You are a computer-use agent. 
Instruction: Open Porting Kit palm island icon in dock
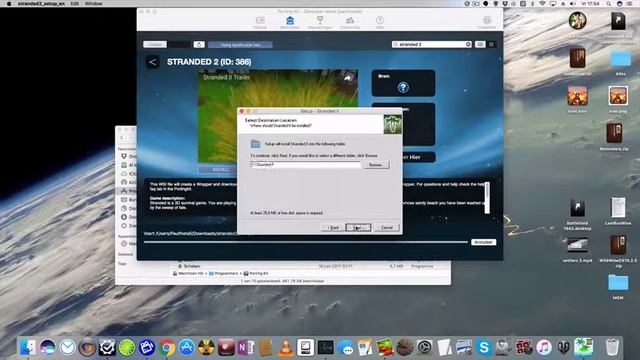(x=583, y=347)
